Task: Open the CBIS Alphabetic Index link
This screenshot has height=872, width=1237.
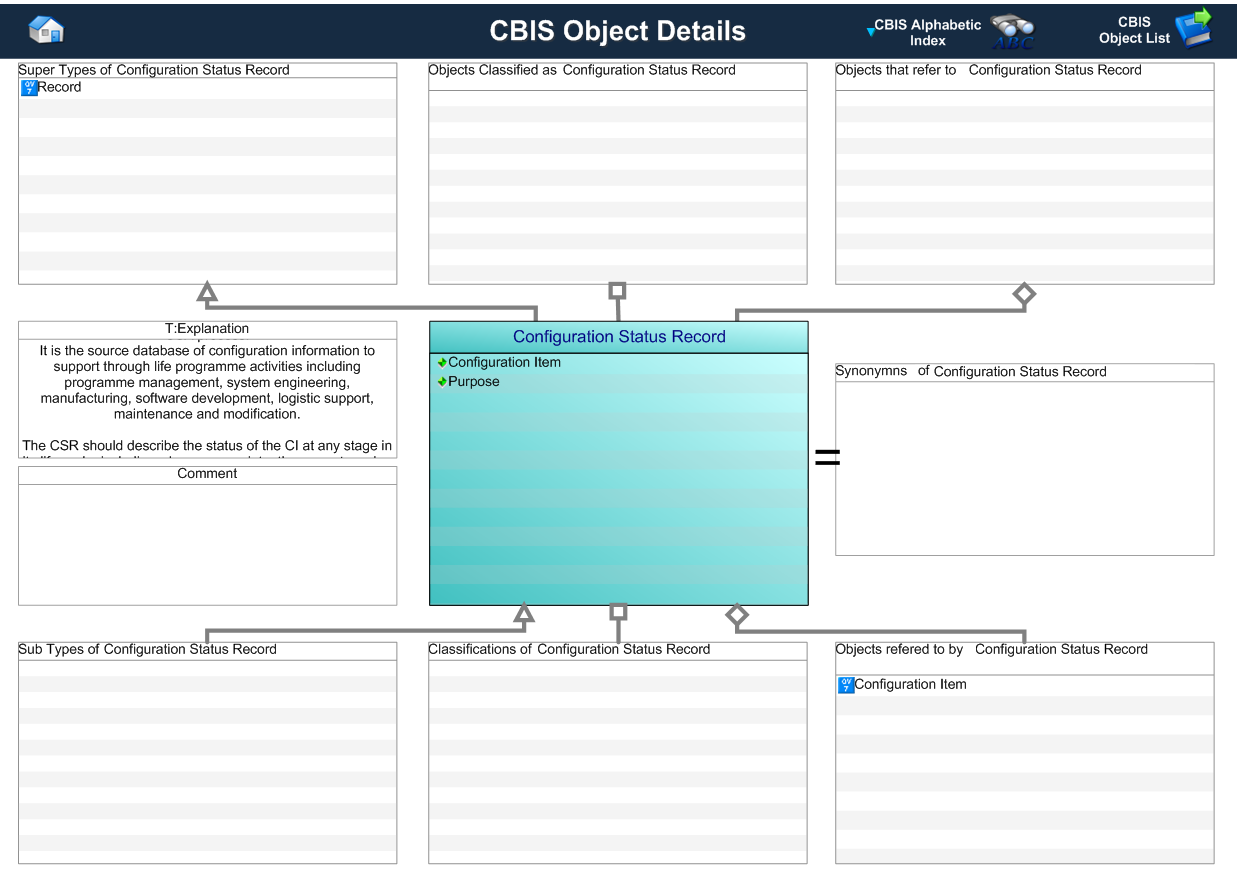Action: [927, 32]
